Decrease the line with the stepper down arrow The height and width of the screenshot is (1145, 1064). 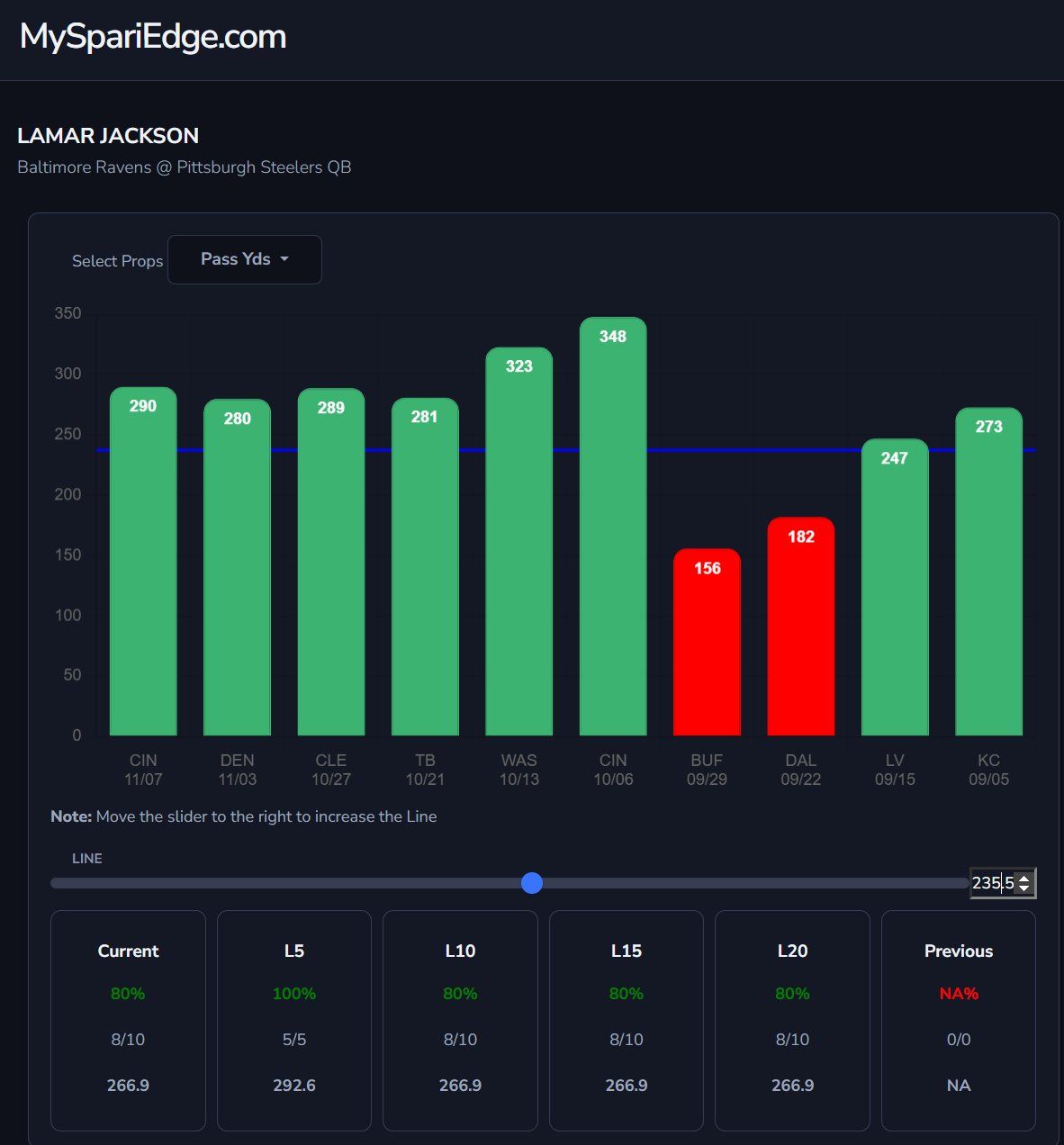point(1024,889)
